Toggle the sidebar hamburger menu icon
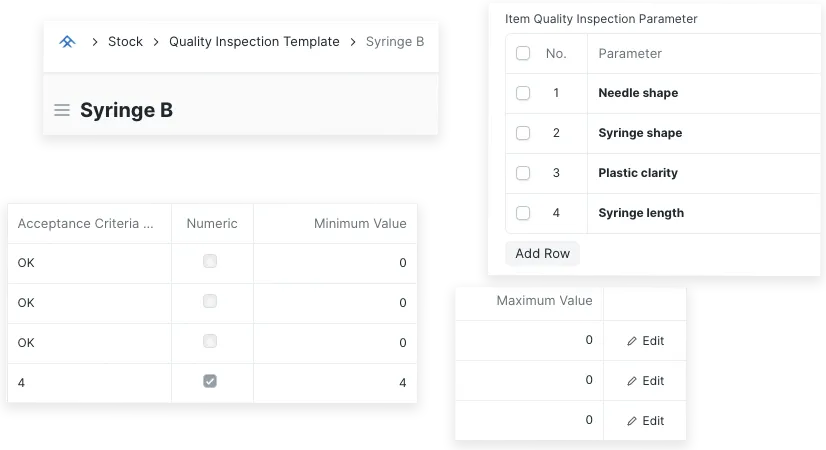 point(62,110)
